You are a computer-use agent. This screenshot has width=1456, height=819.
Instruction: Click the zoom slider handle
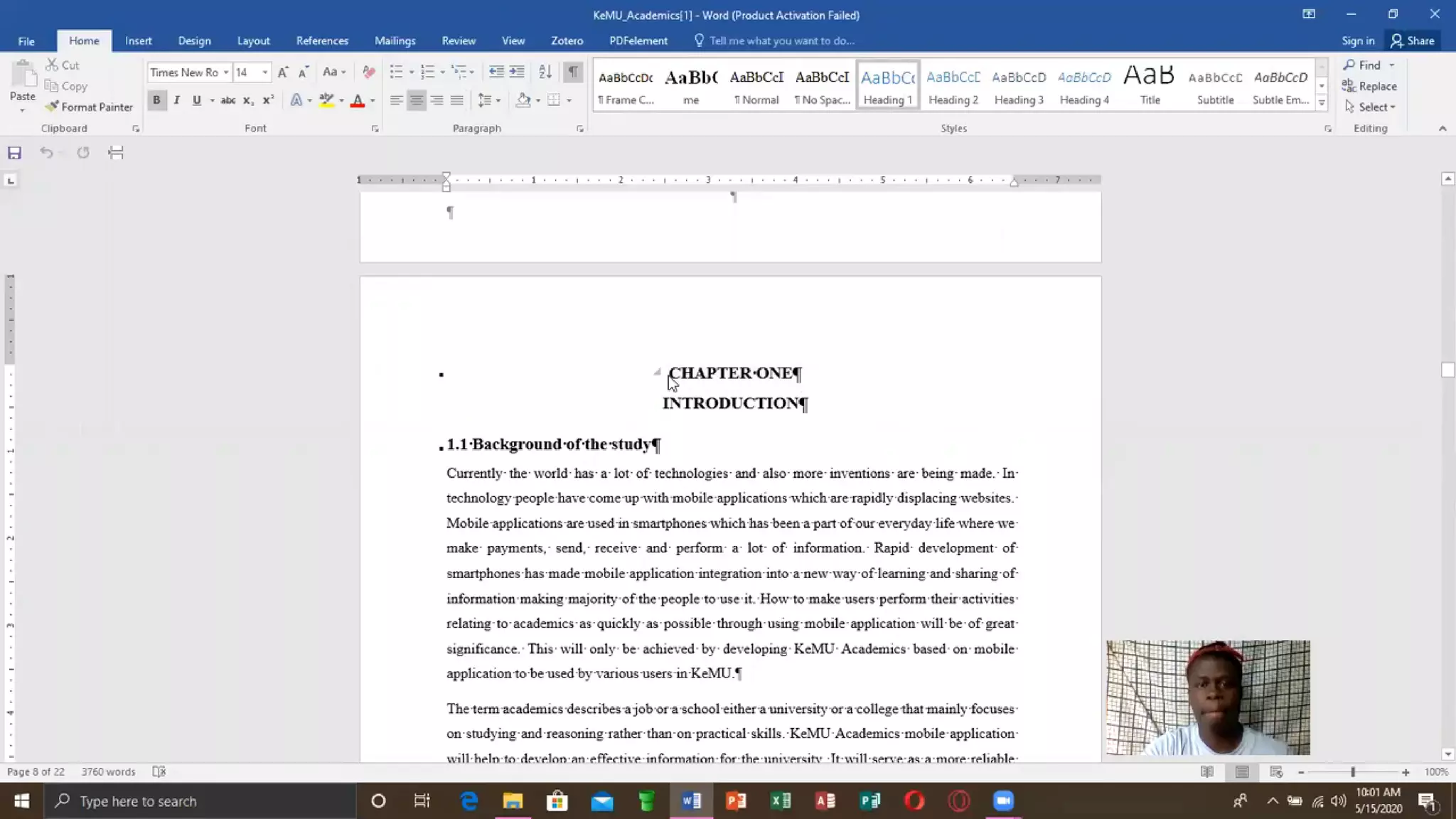pyautogui.click(x=1353, y=772)
